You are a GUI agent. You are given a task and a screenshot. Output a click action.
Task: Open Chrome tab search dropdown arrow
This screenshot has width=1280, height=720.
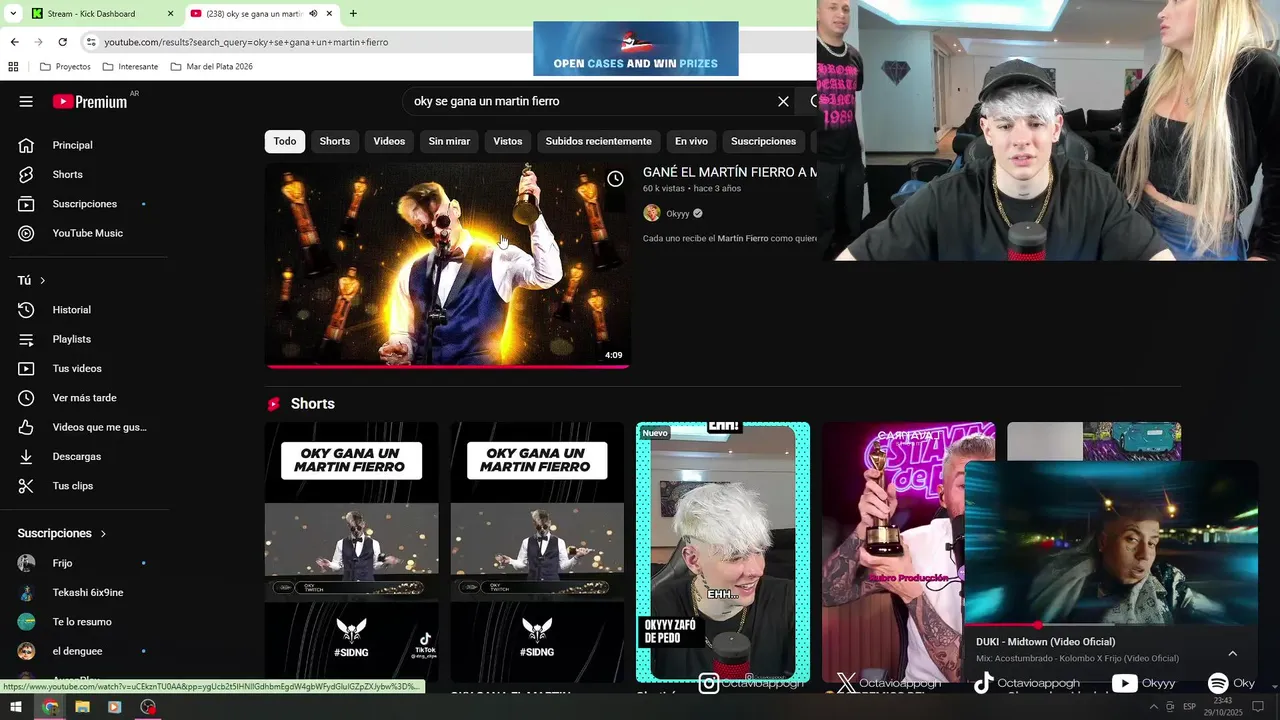click(13, 14)
